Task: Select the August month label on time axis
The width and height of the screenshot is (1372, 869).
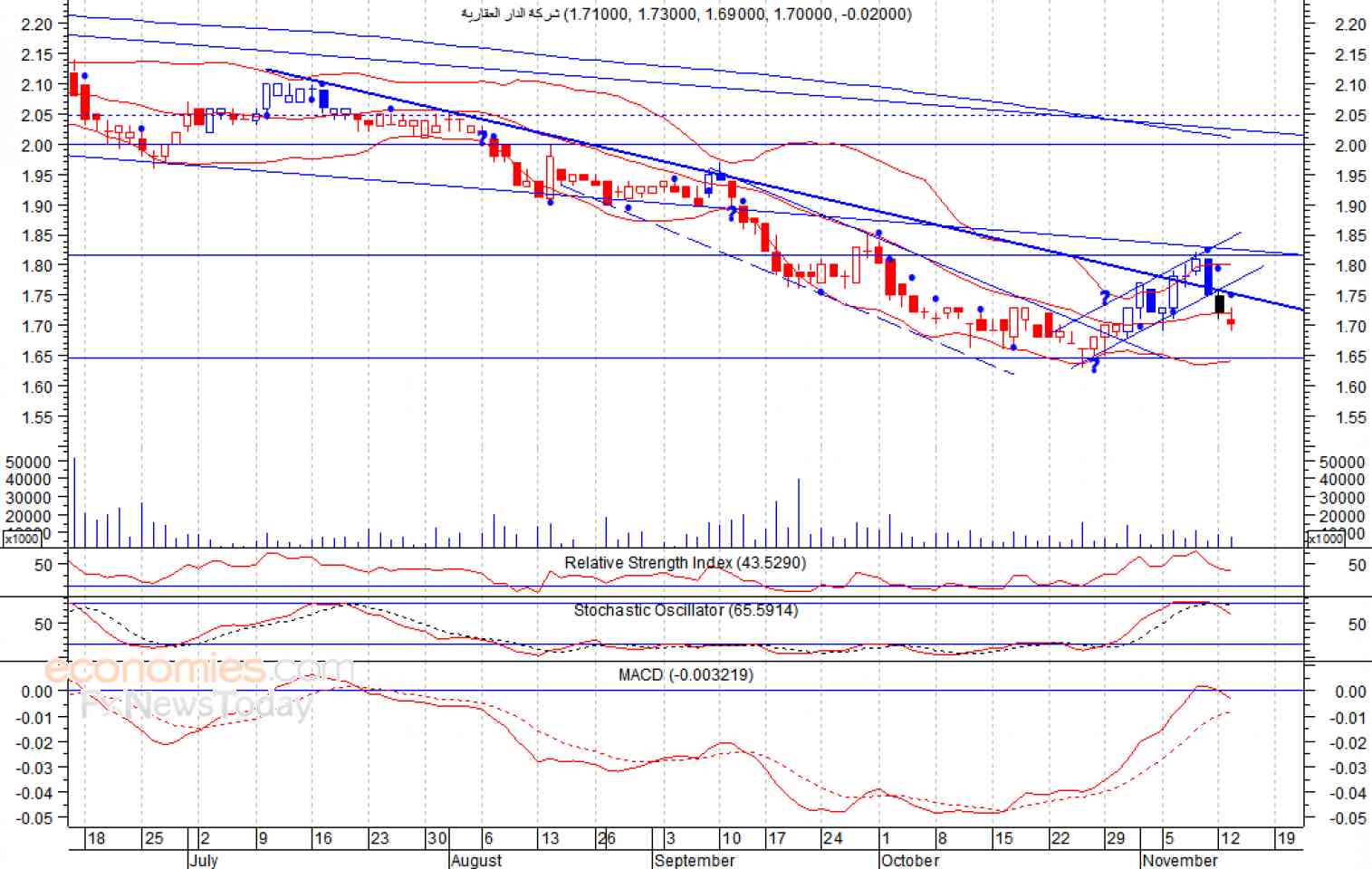Action: tap(476, 860)
